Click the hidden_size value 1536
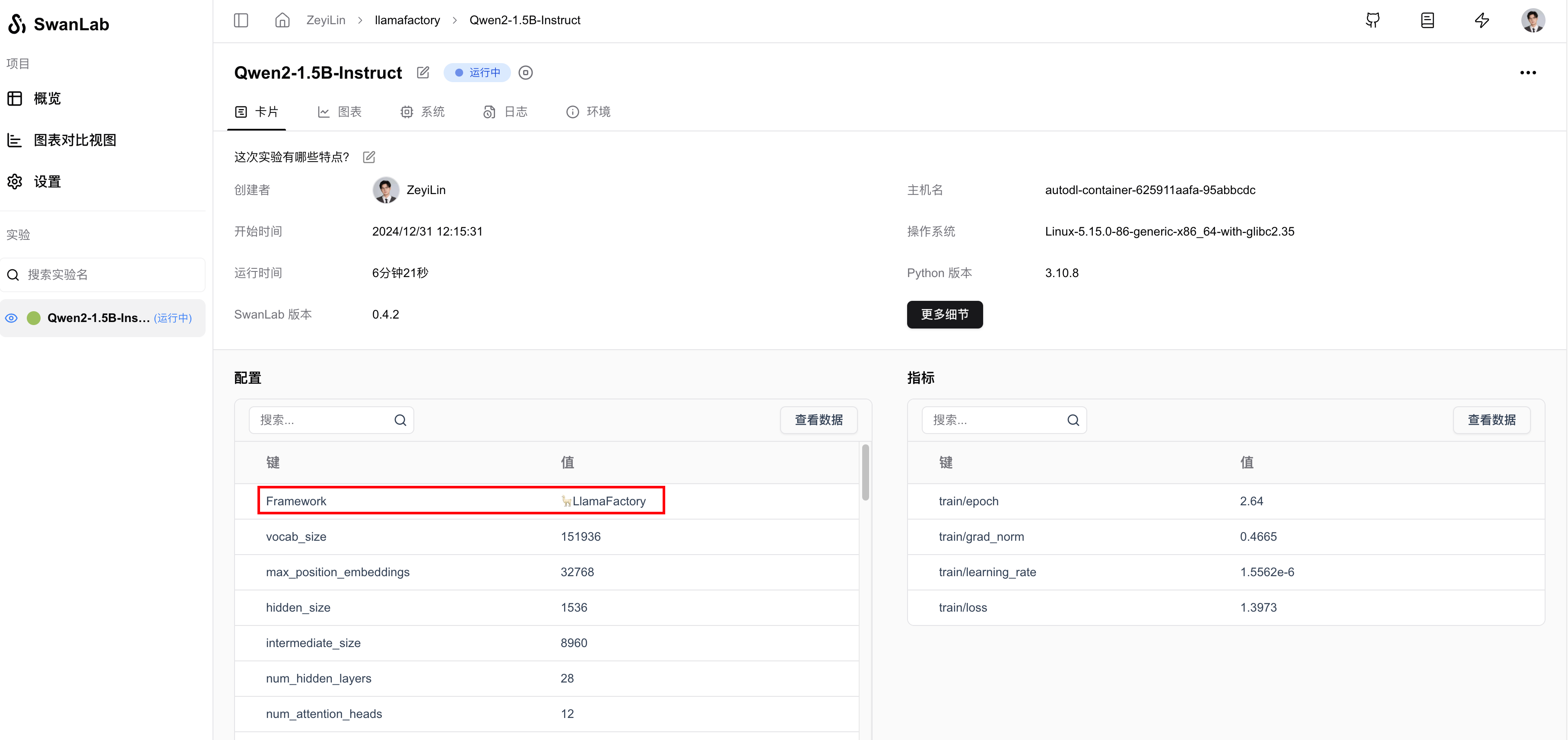This screenshot has width=1568, height=740. 574,608
